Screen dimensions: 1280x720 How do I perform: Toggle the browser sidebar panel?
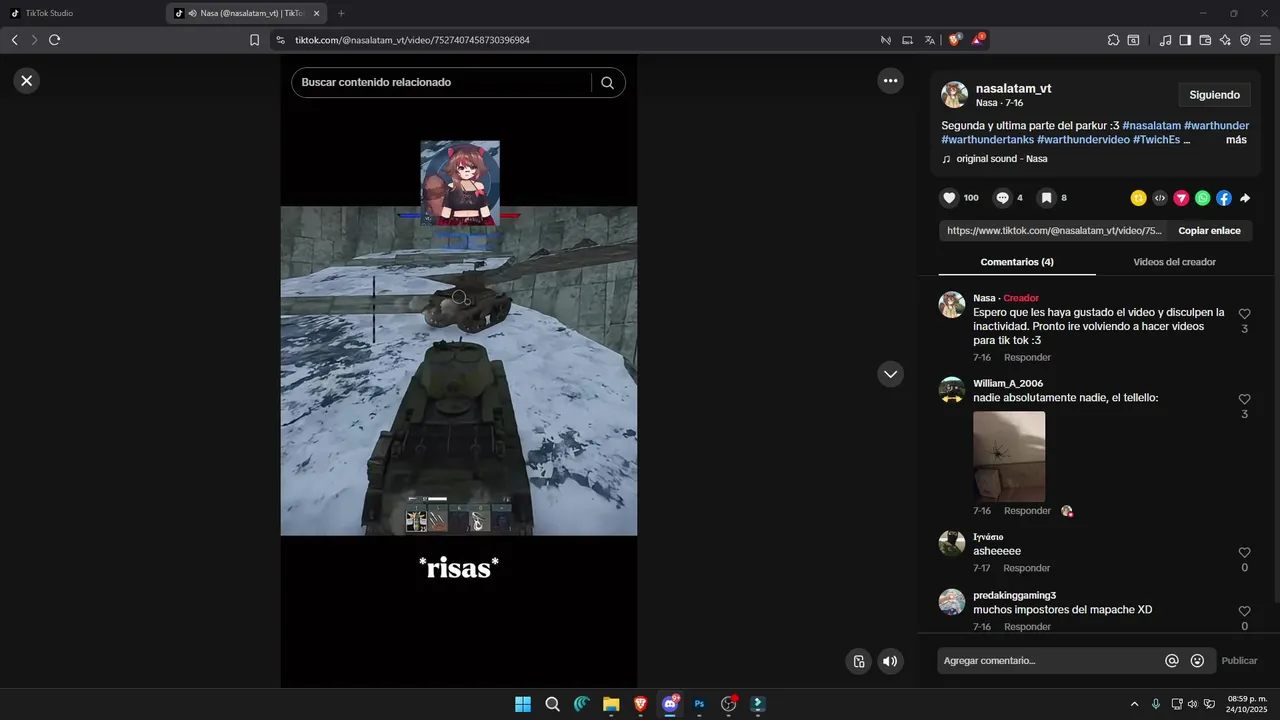(x=1185, y=40)
